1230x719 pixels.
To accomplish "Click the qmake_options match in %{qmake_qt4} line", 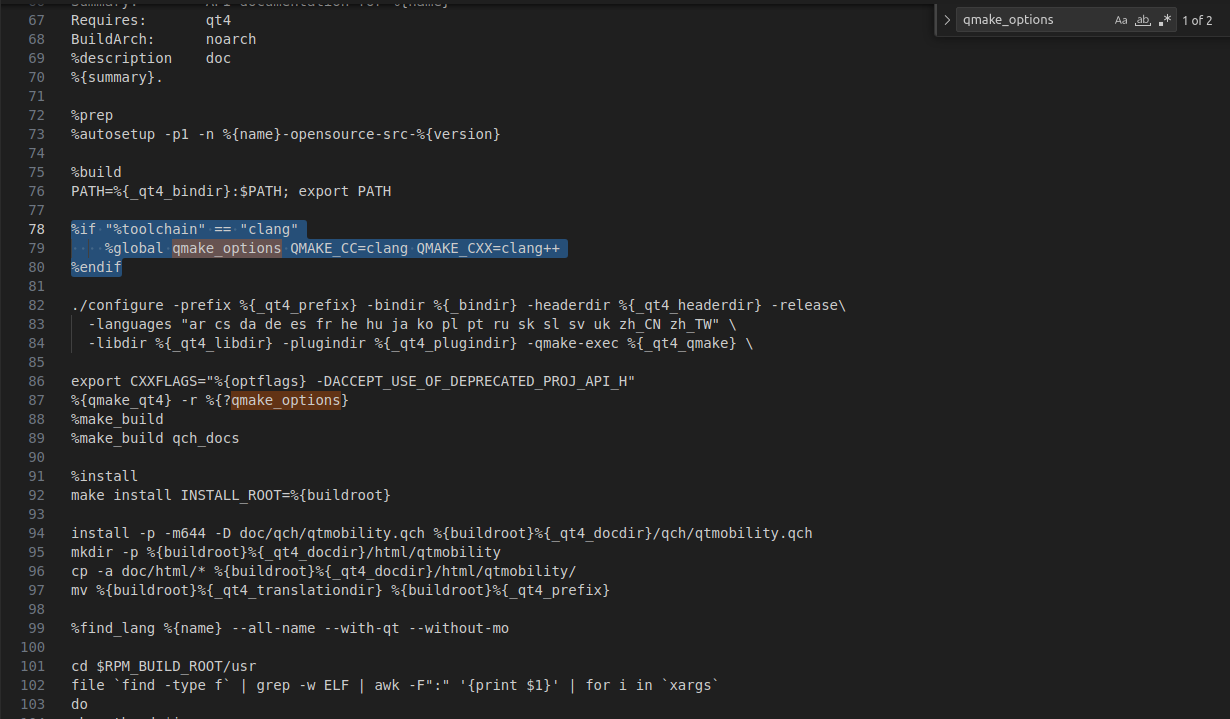I will click(x=286, y=400).
